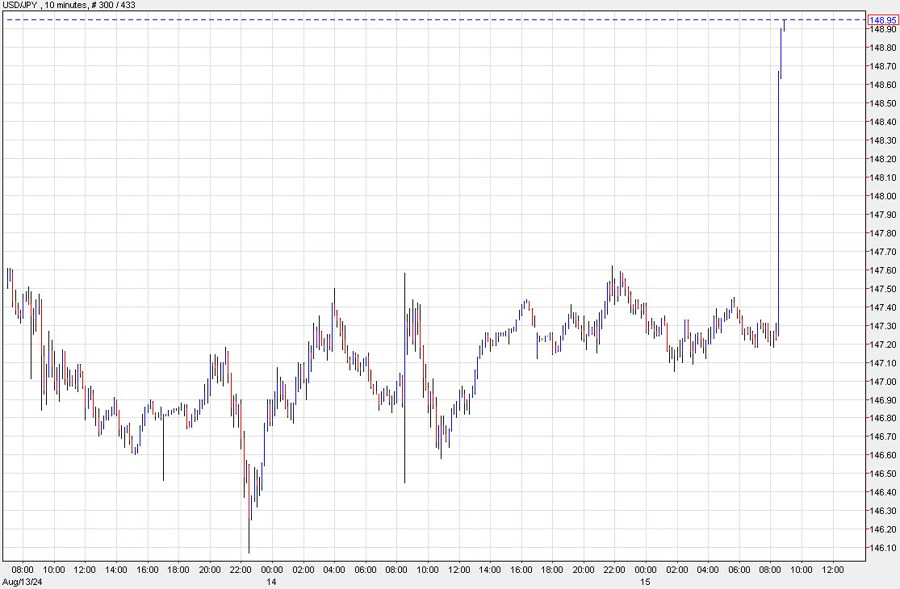Click the 12:00 label at far right
Image resolution: width=900 pixels, height=589 pixels.
(833, 570)
